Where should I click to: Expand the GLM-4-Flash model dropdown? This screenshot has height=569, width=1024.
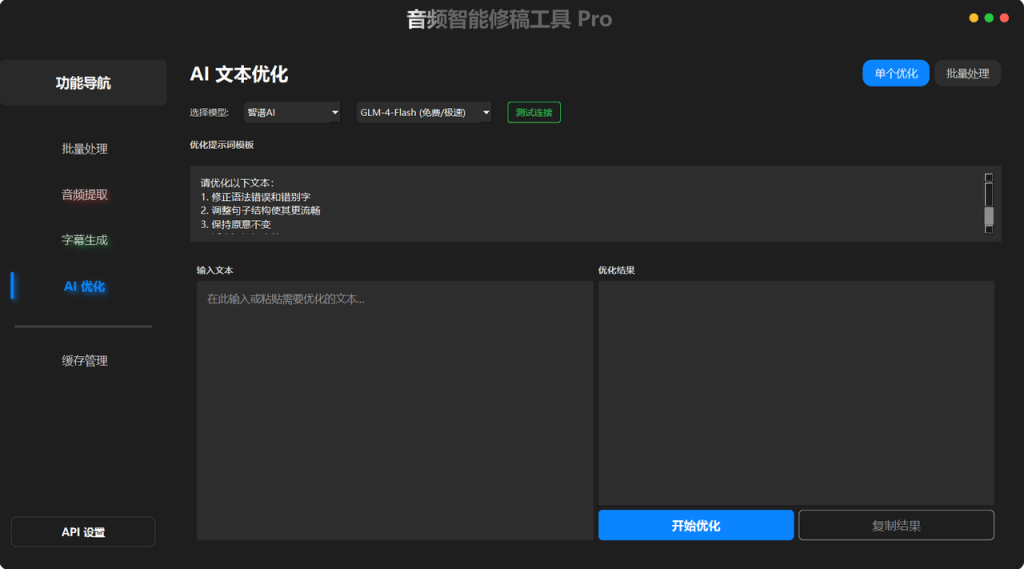point(424,112)
